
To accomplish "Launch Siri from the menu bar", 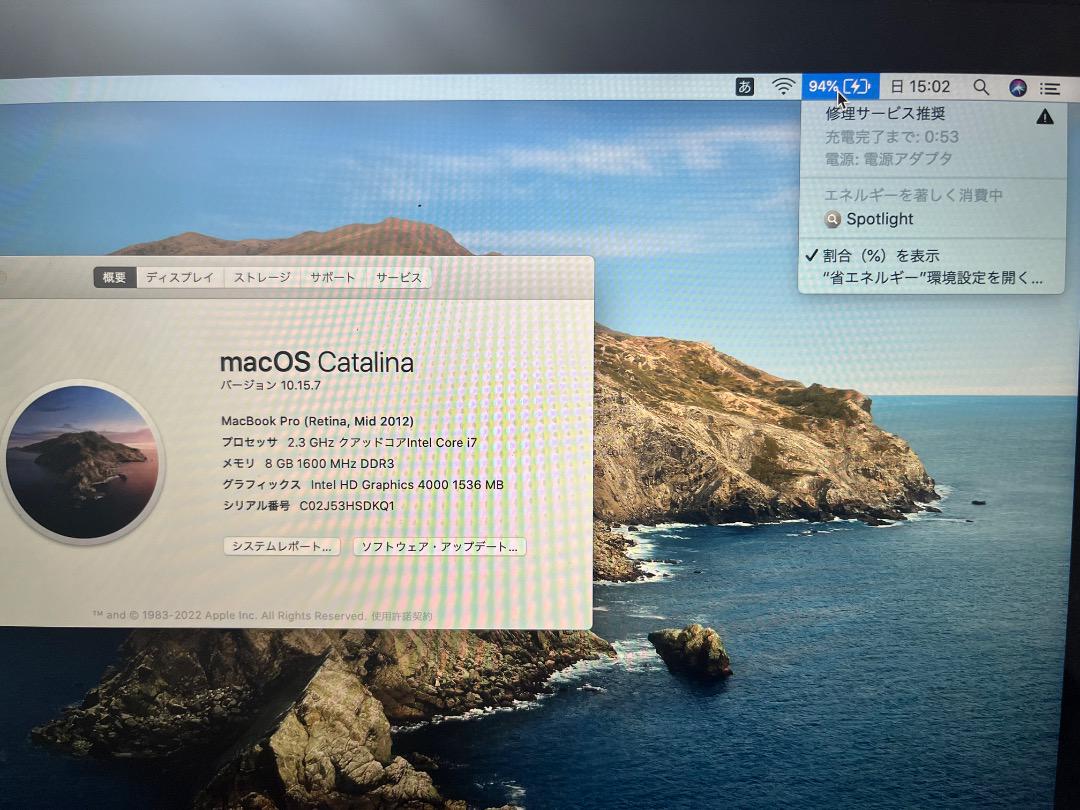I will [1017, 87].
